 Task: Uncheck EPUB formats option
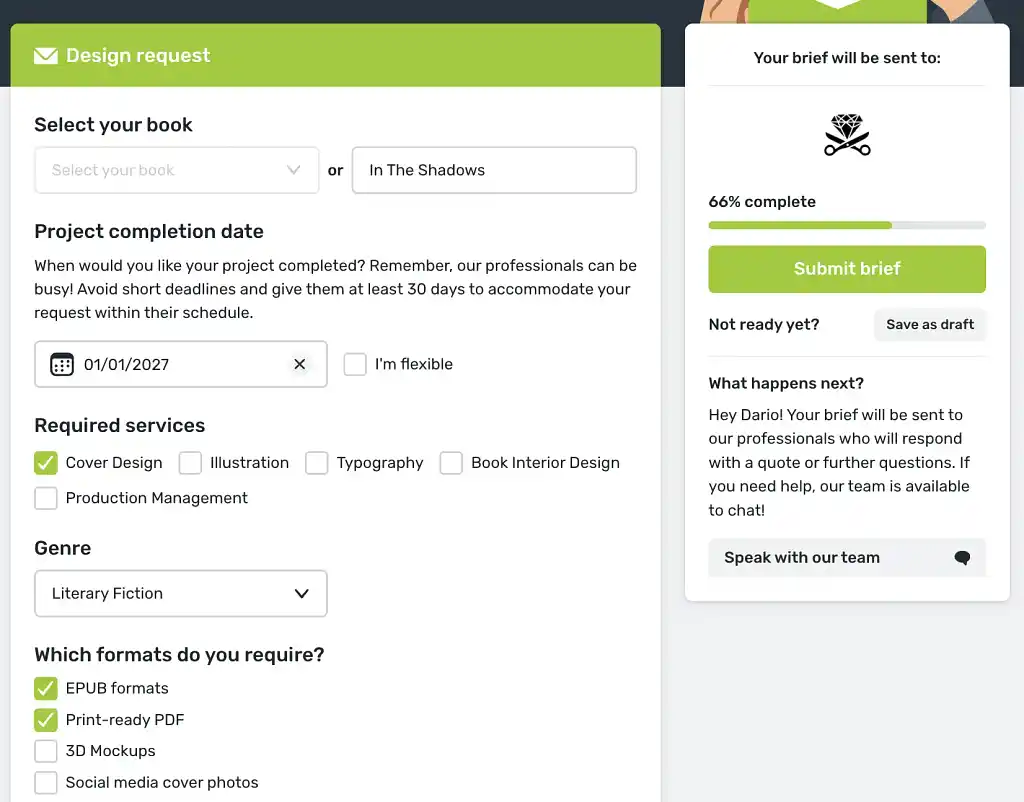click(x=46, y=688)
